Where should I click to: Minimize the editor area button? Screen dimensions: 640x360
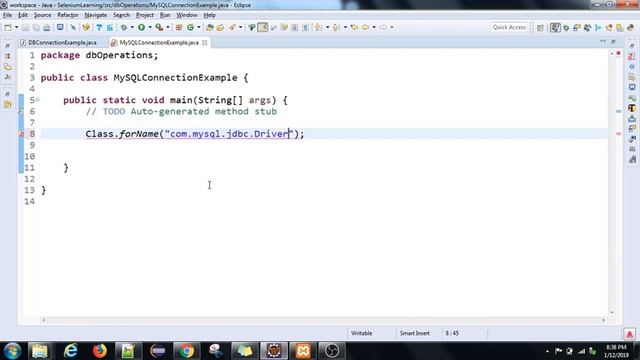[x=603, y=42]
